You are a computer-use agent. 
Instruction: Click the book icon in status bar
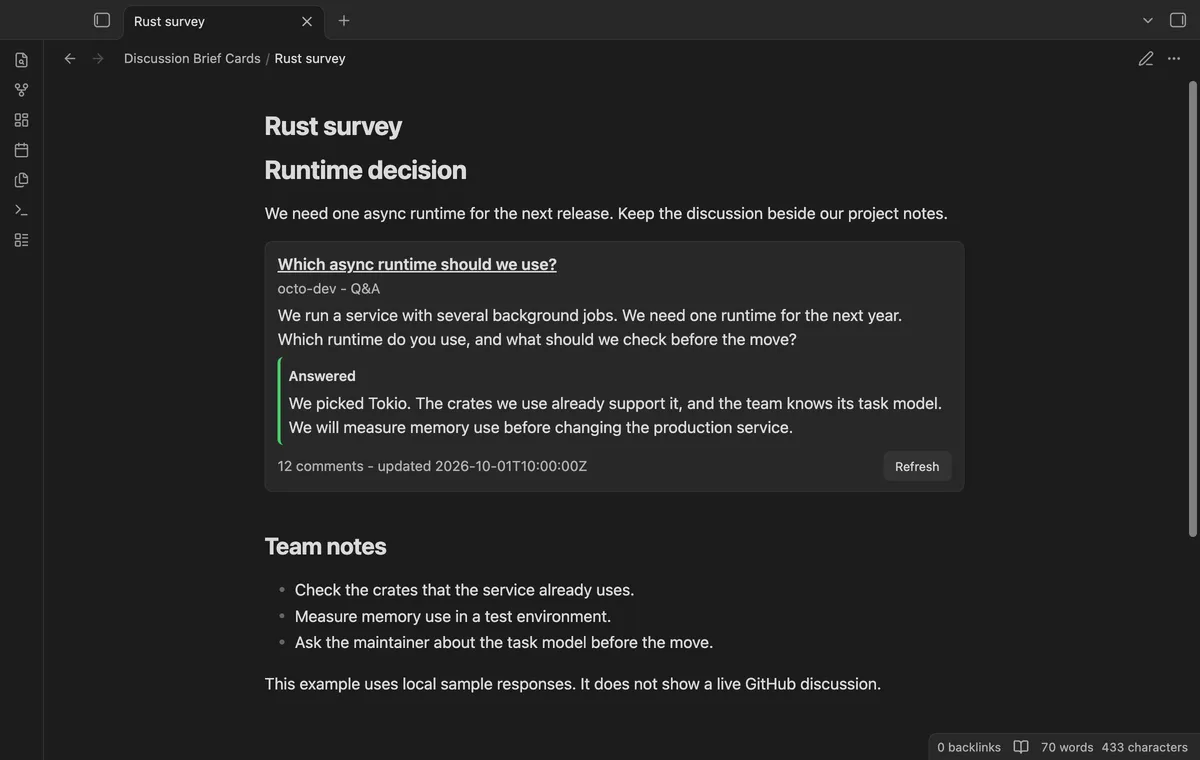(x=1021, y=747)
